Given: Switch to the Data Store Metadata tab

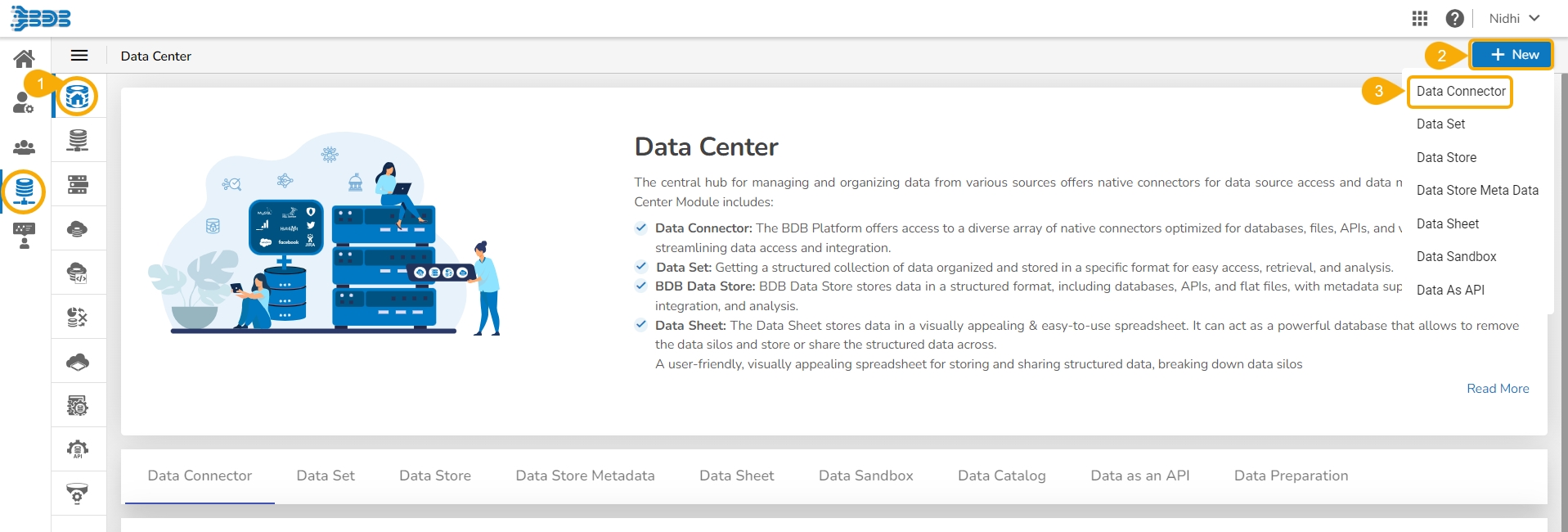Looking at the screenshot, I should [585, 476].
